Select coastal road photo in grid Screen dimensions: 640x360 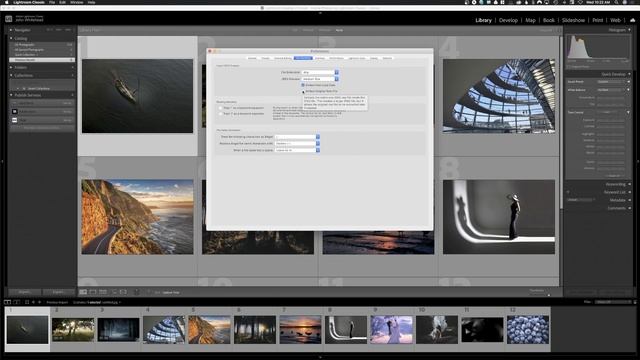[137, 217]
